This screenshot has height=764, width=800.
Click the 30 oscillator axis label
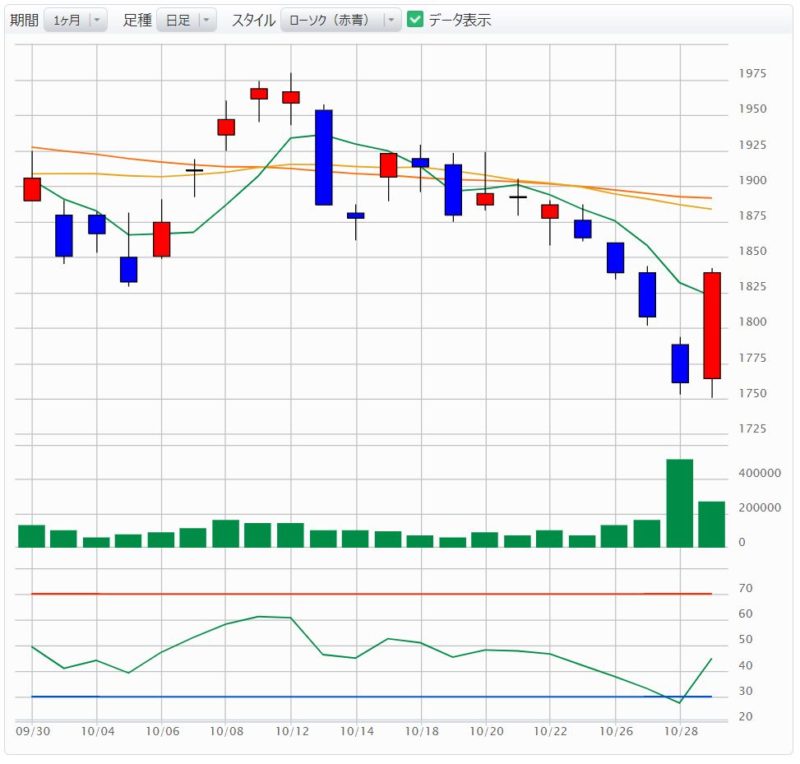[x=745, y=691]
